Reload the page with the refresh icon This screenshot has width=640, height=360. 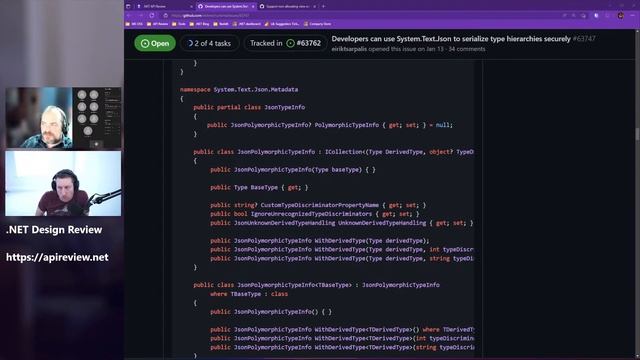point(152,16)
